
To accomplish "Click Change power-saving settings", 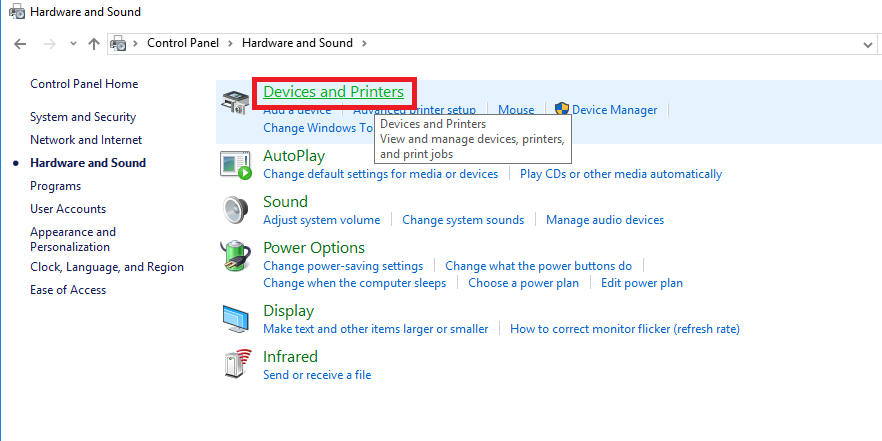I will pos(343,266).
